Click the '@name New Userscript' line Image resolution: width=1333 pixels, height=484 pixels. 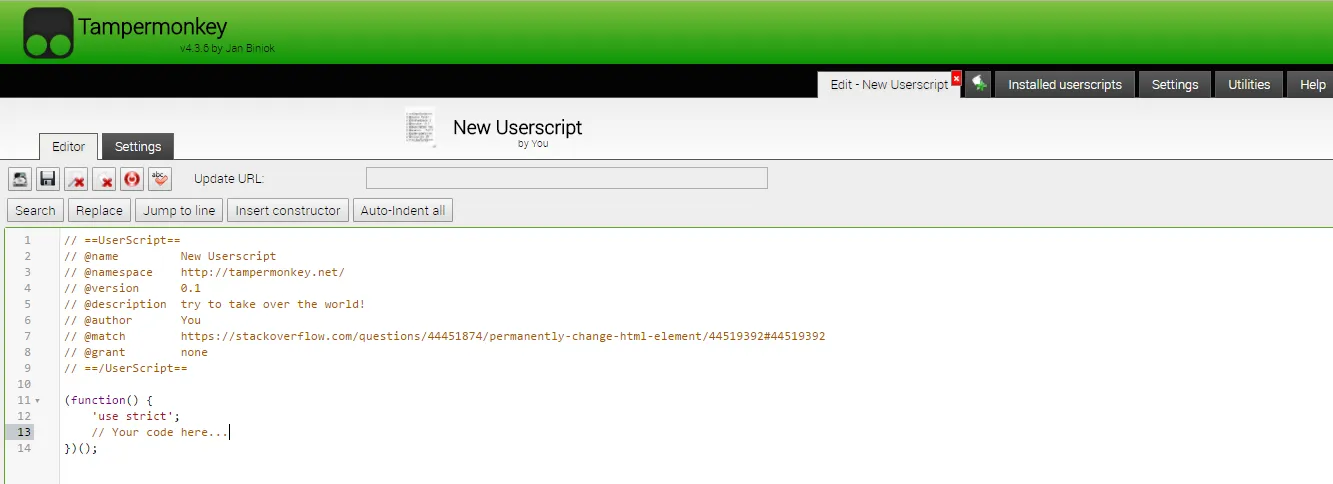(x=170, y=256)
